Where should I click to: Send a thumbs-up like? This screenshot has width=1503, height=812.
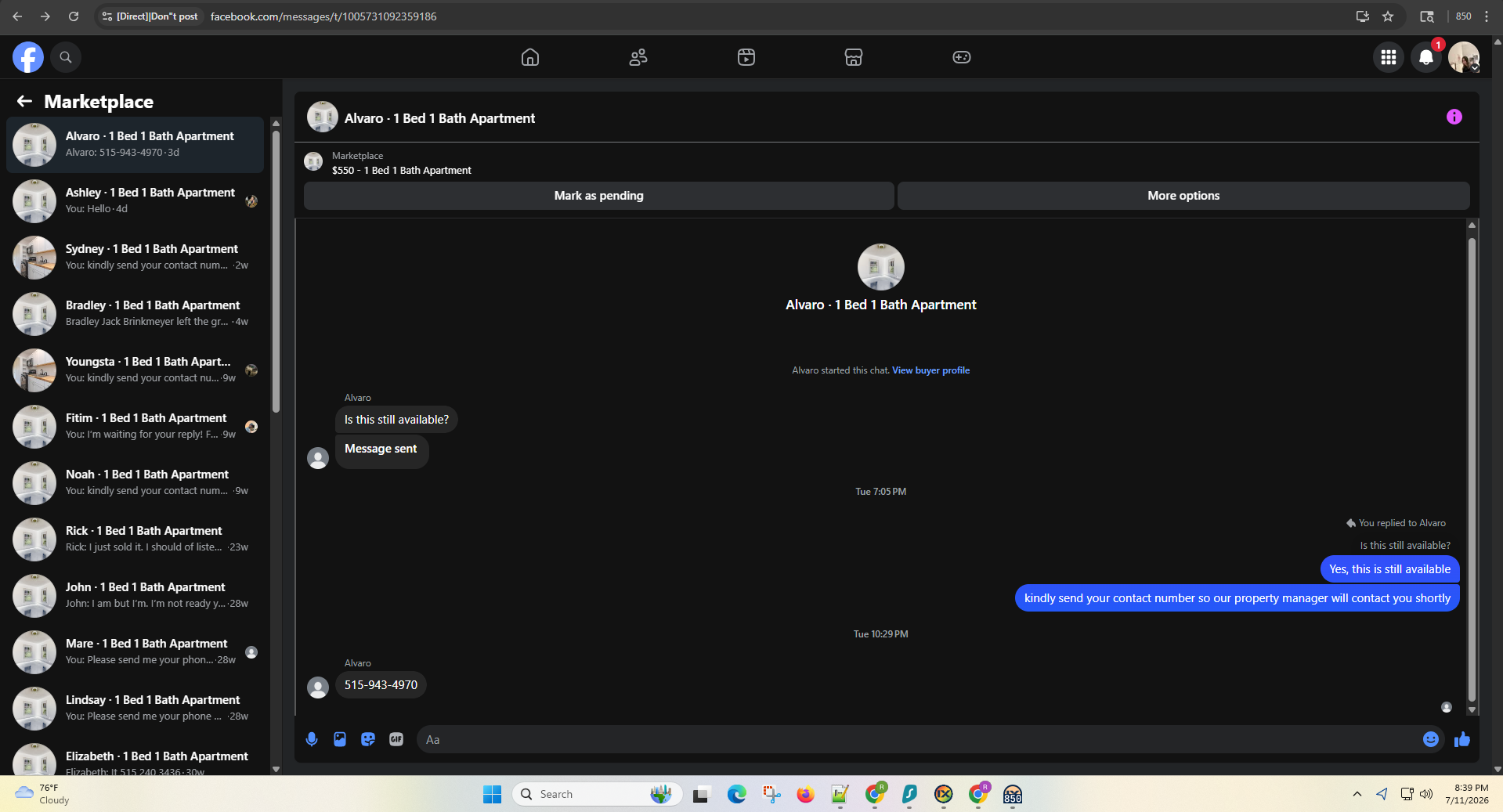pos(1462,739)
